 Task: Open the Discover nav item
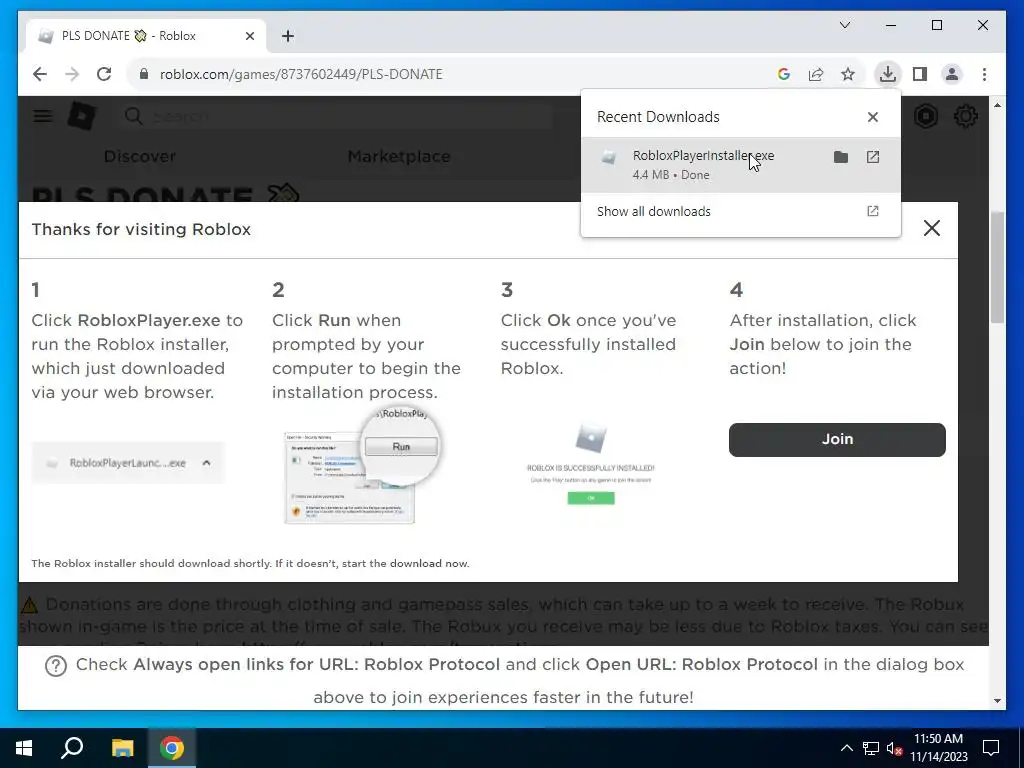click(x=140, y=157)
